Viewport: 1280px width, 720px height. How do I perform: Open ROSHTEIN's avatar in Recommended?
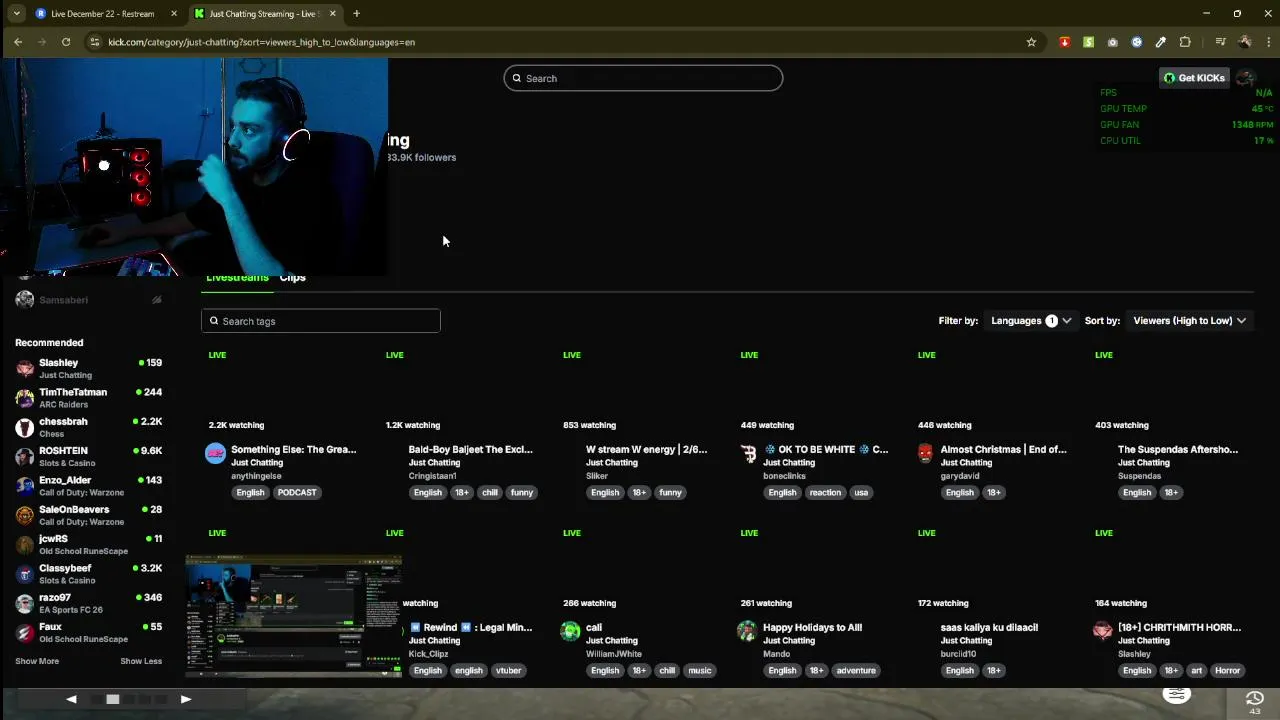(25, 457)
